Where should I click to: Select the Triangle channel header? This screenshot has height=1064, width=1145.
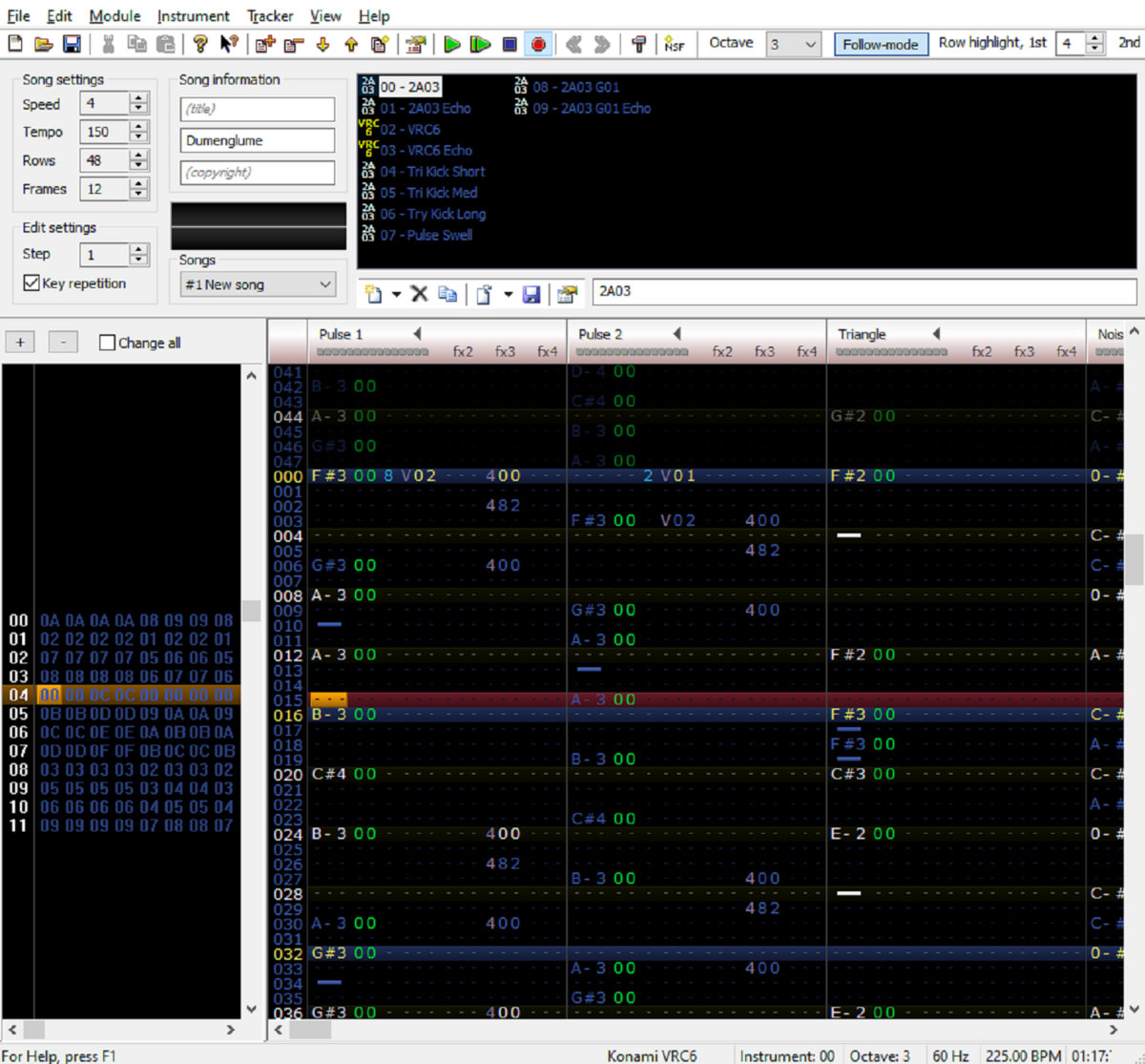pos(862,334)
